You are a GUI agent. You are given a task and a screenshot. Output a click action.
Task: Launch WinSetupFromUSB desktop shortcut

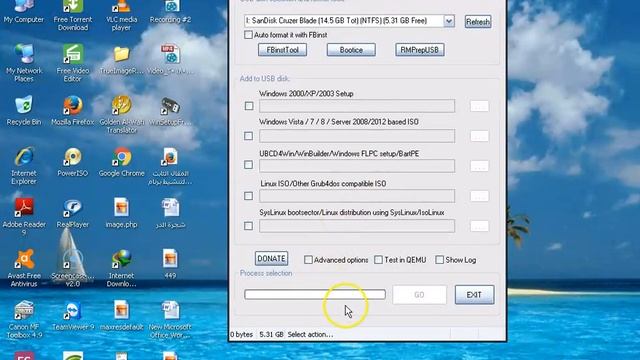170,111
